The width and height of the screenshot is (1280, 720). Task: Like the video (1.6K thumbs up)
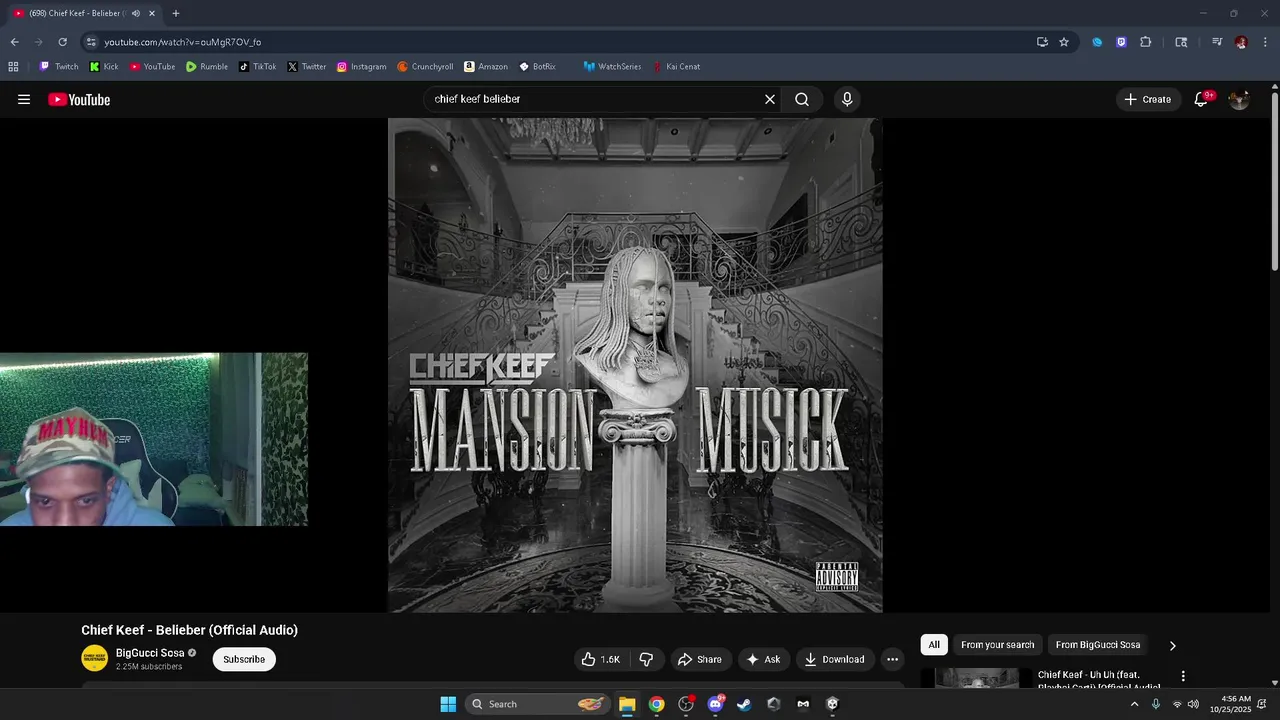coord(601,659)
